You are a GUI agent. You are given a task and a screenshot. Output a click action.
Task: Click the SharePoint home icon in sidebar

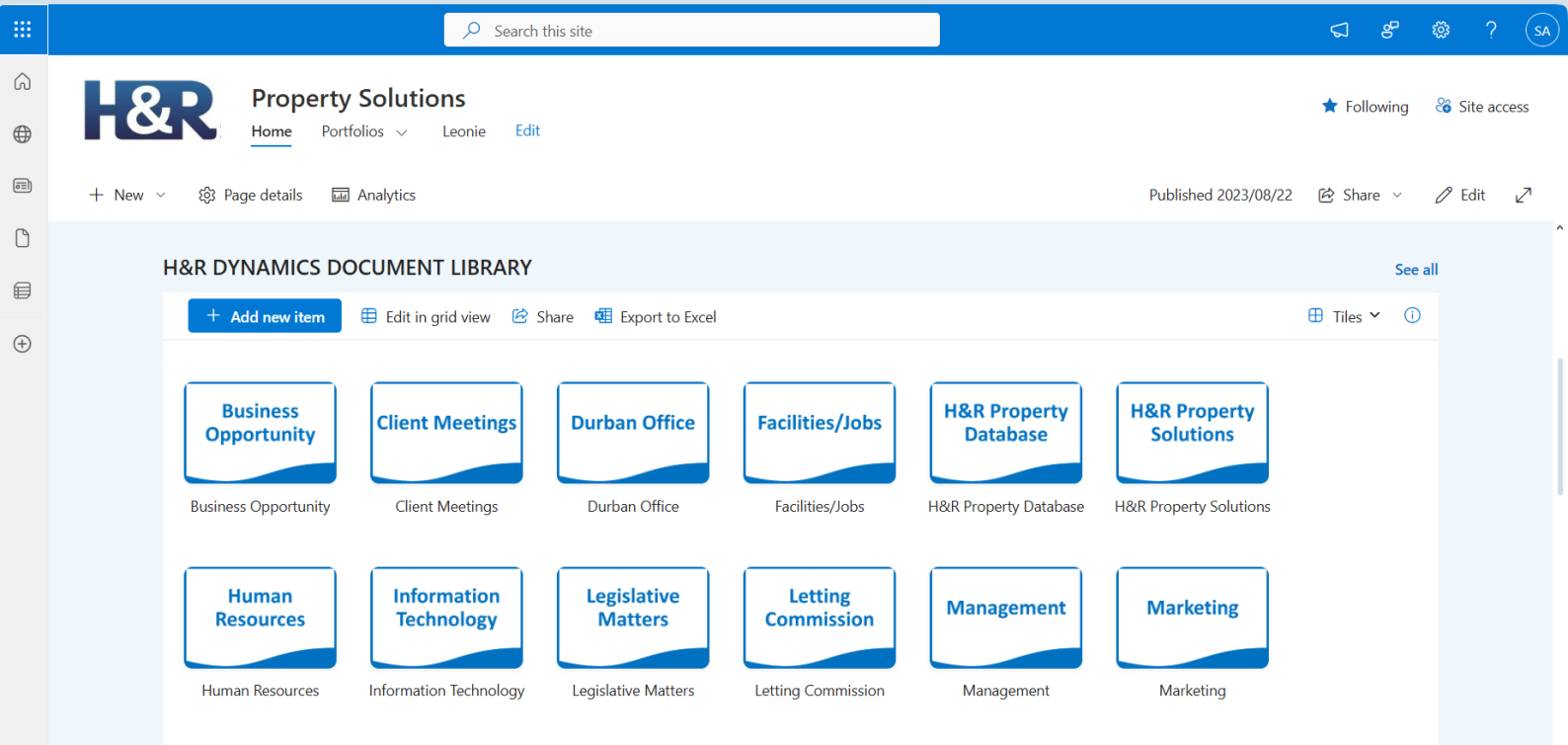(x=23, y=82)
